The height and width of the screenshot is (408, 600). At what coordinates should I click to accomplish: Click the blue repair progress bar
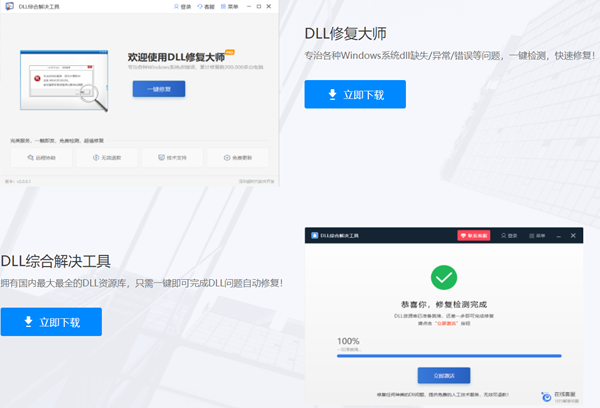pyautogui.click(x=449, y=356)
